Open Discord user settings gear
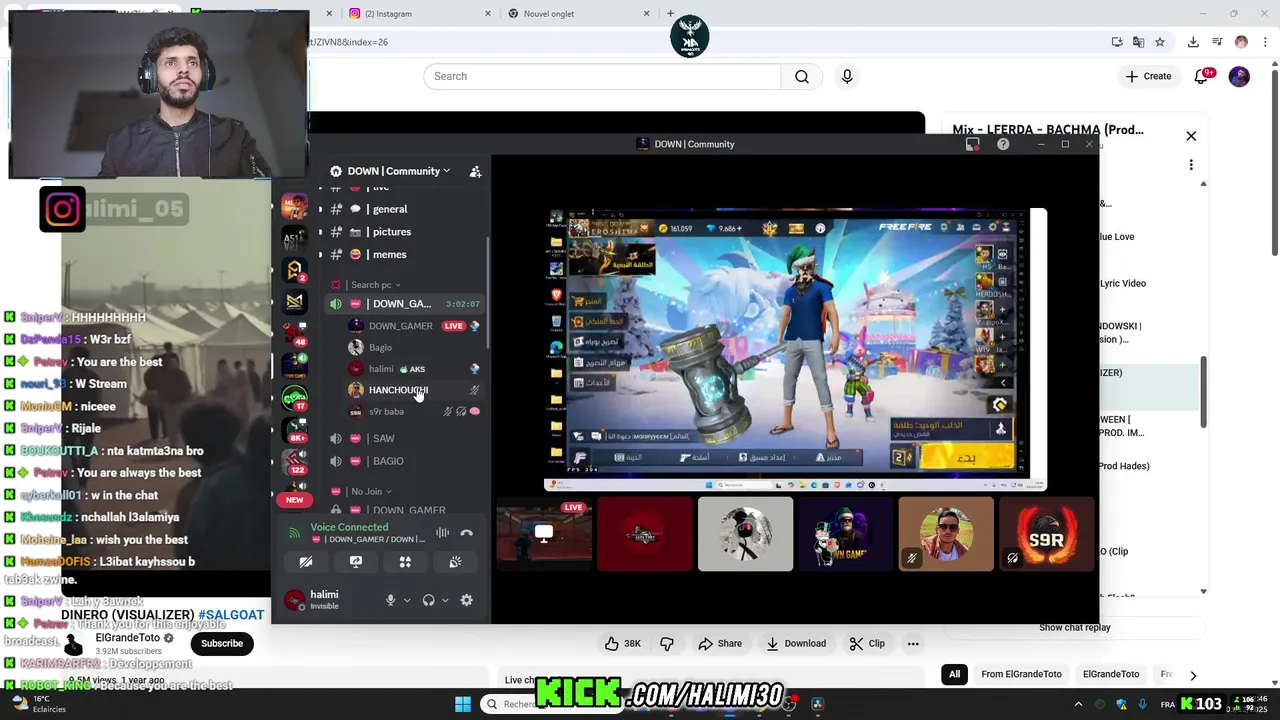The width and height of the screenshot is (1280, 720). click(466, 600)
